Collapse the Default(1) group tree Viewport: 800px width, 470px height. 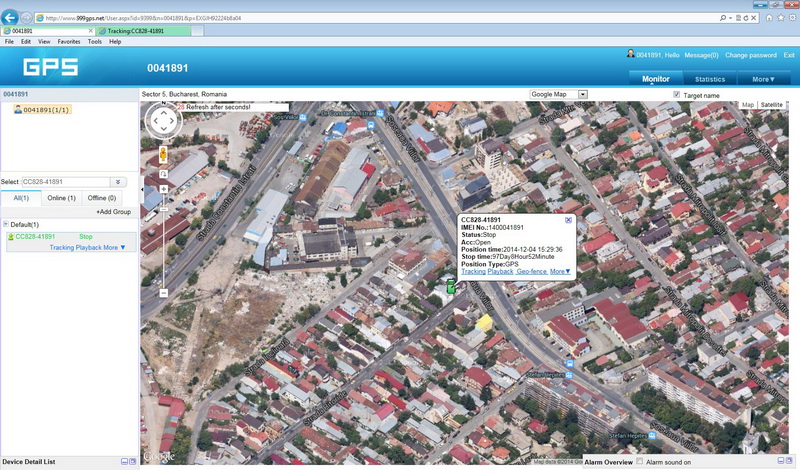(4, 225)
